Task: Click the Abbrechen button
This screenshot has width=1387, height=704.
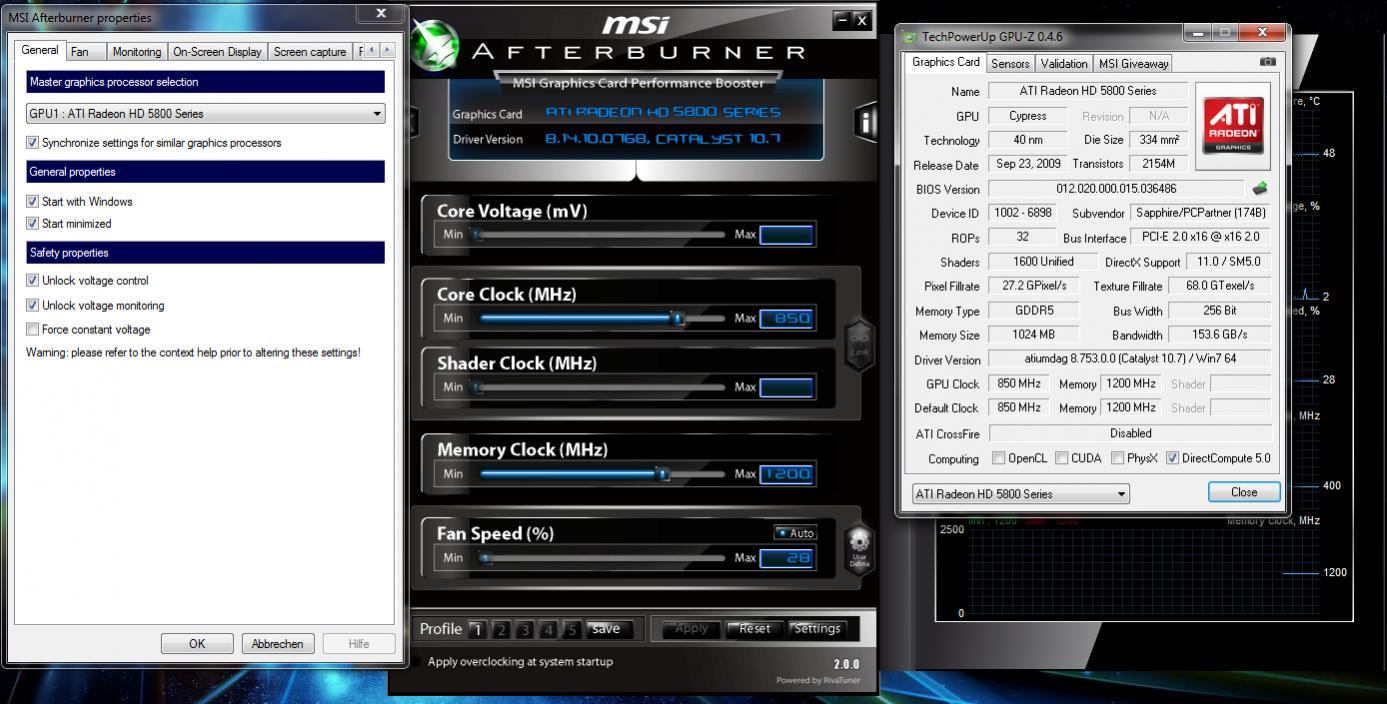Action: pyautogui.click(x=278, y=644)
